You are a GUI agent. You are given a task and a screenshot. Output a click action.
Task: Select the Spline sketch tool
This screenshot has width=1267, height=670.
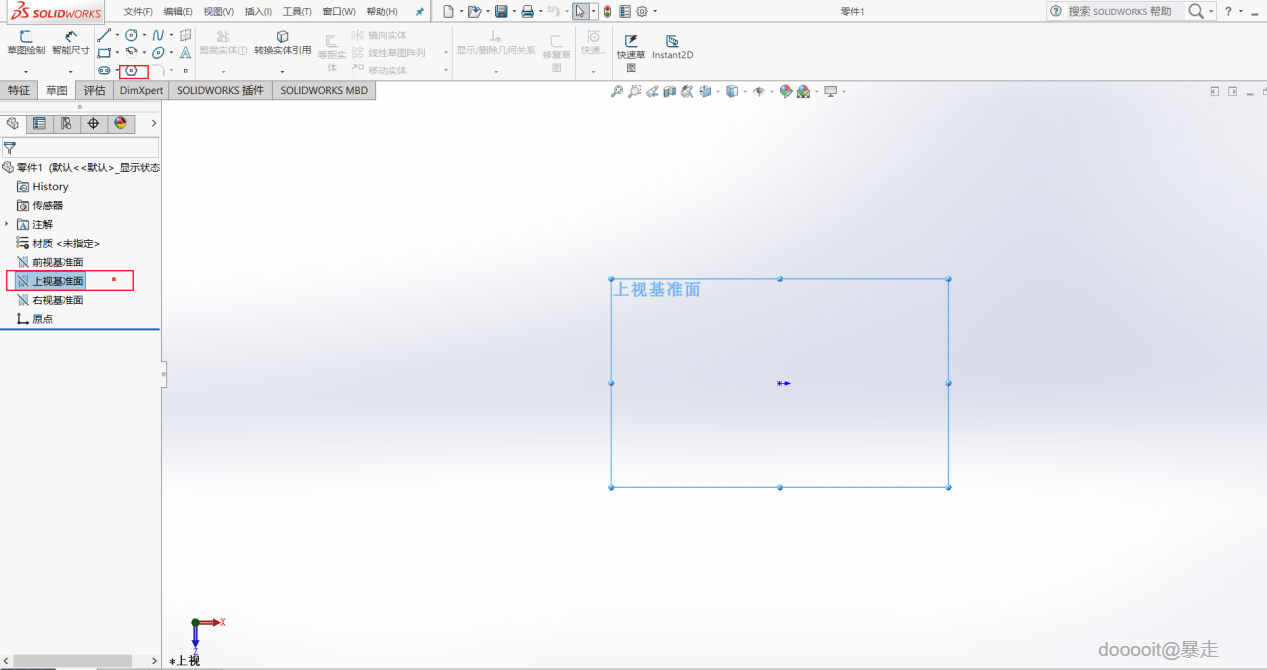click(158, 35)
